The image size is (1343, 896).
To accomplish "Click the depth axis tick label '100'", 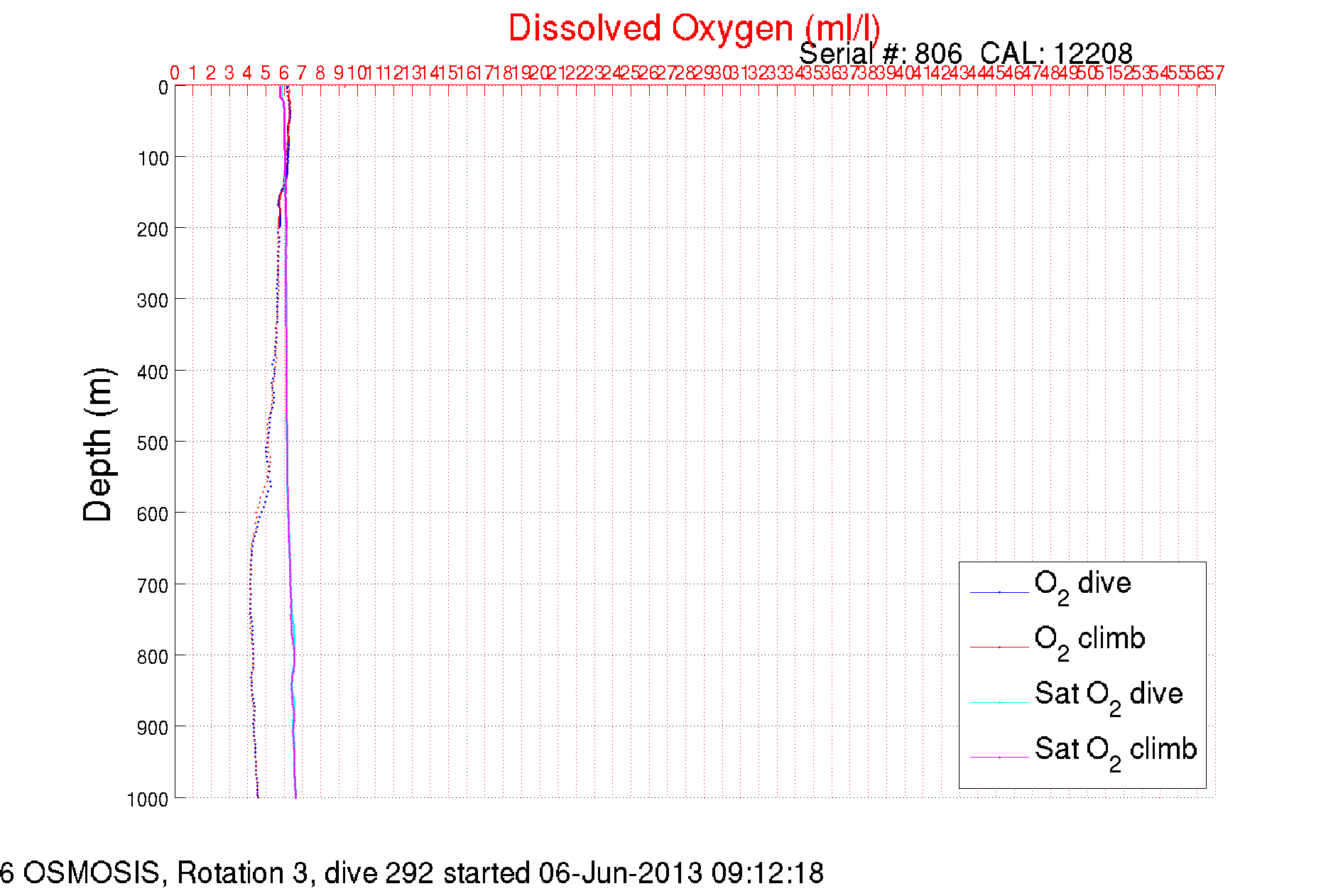I will tap(153, 158).
